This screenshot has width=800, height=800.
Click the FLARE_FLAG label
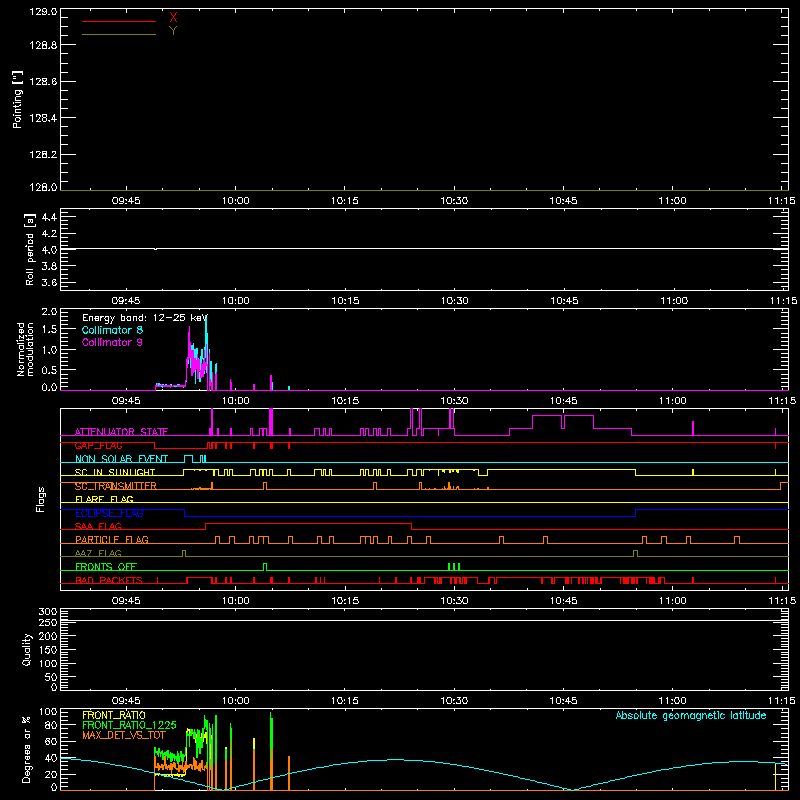[x=104, y=499]
